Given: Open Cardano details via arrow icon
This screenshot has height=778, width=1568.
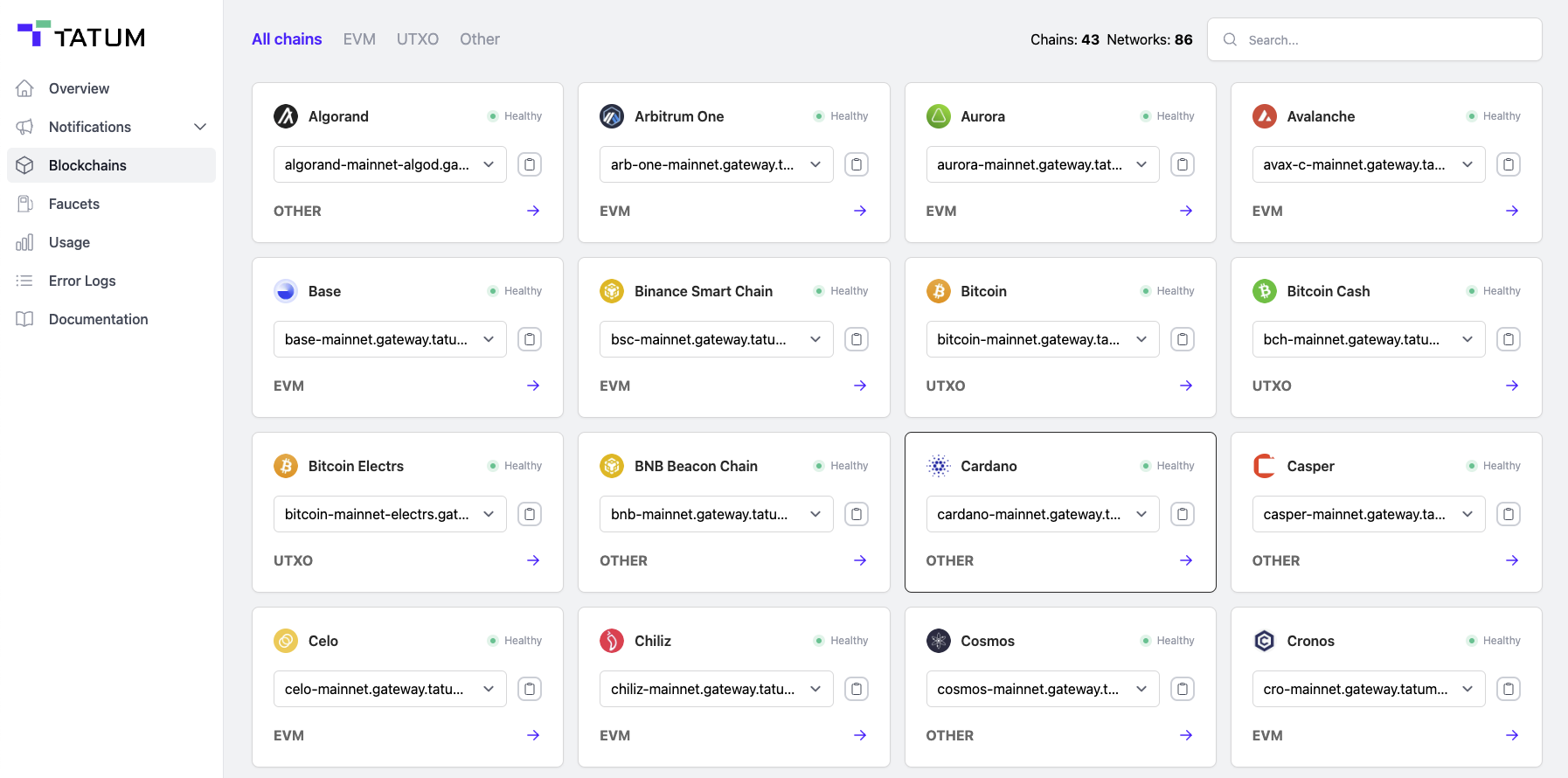Looking at the screenshot, I should click(x=1186, y=560).
